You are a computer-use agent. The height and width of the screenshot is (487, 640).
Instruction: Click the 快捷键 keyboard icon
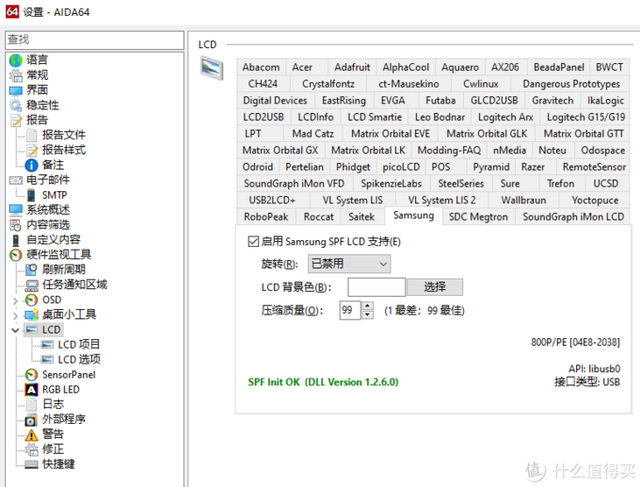31,465
